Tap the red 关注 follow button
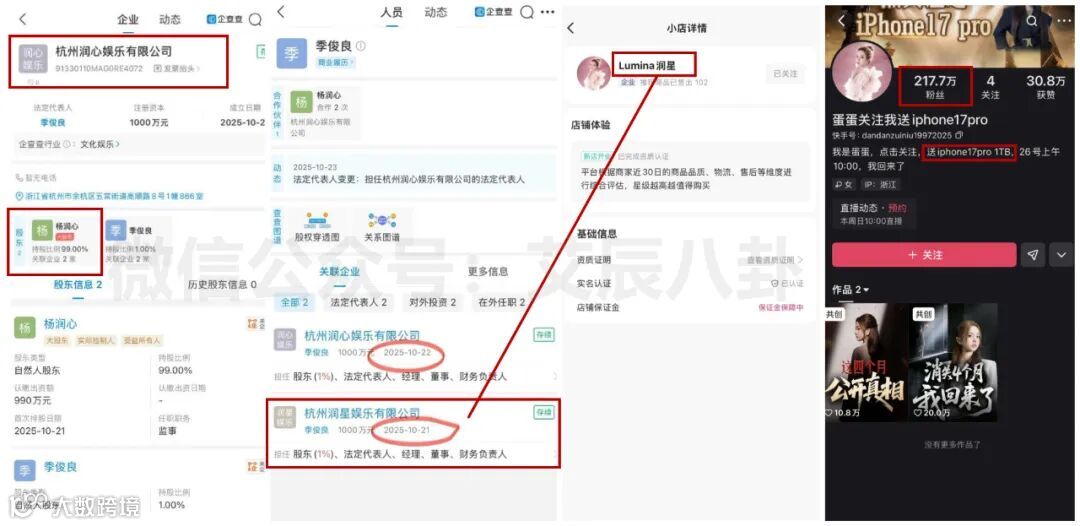1080x526 pixels. [924, 255]
